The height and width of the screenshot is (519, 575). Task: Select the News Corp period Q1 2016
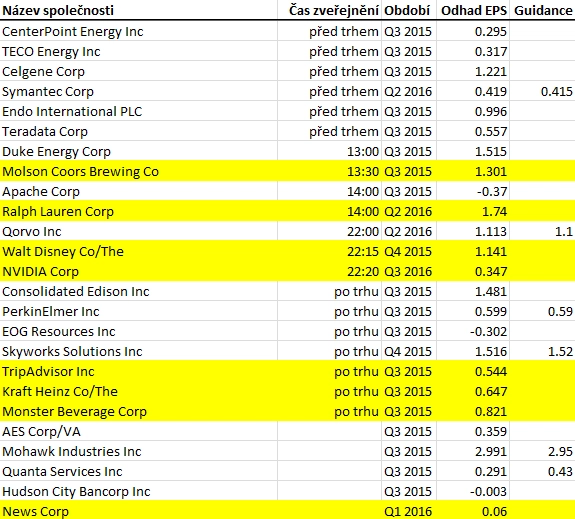(409, 511)
